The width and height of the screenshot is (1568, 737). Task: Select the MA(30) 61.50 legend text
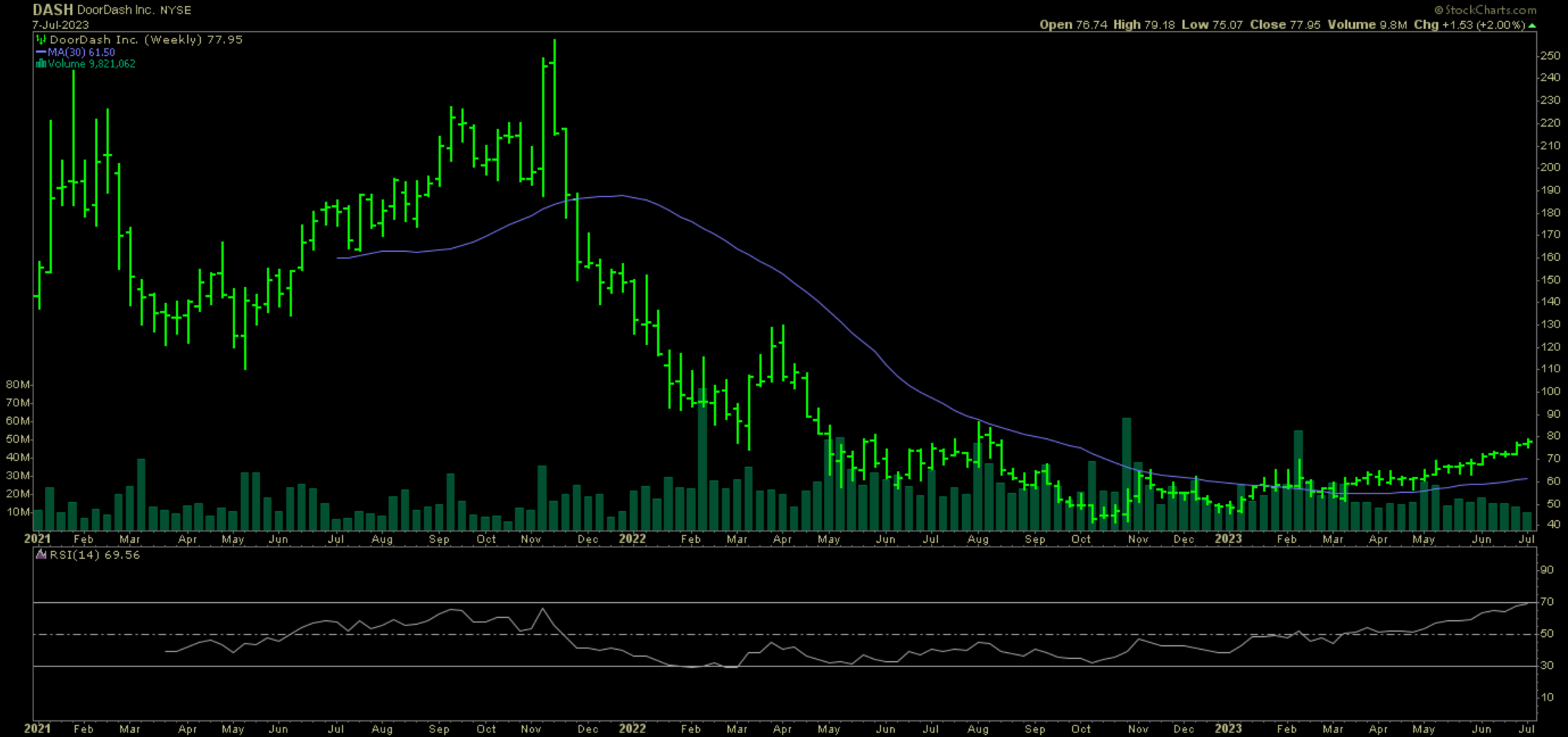[x=81, y=52]
